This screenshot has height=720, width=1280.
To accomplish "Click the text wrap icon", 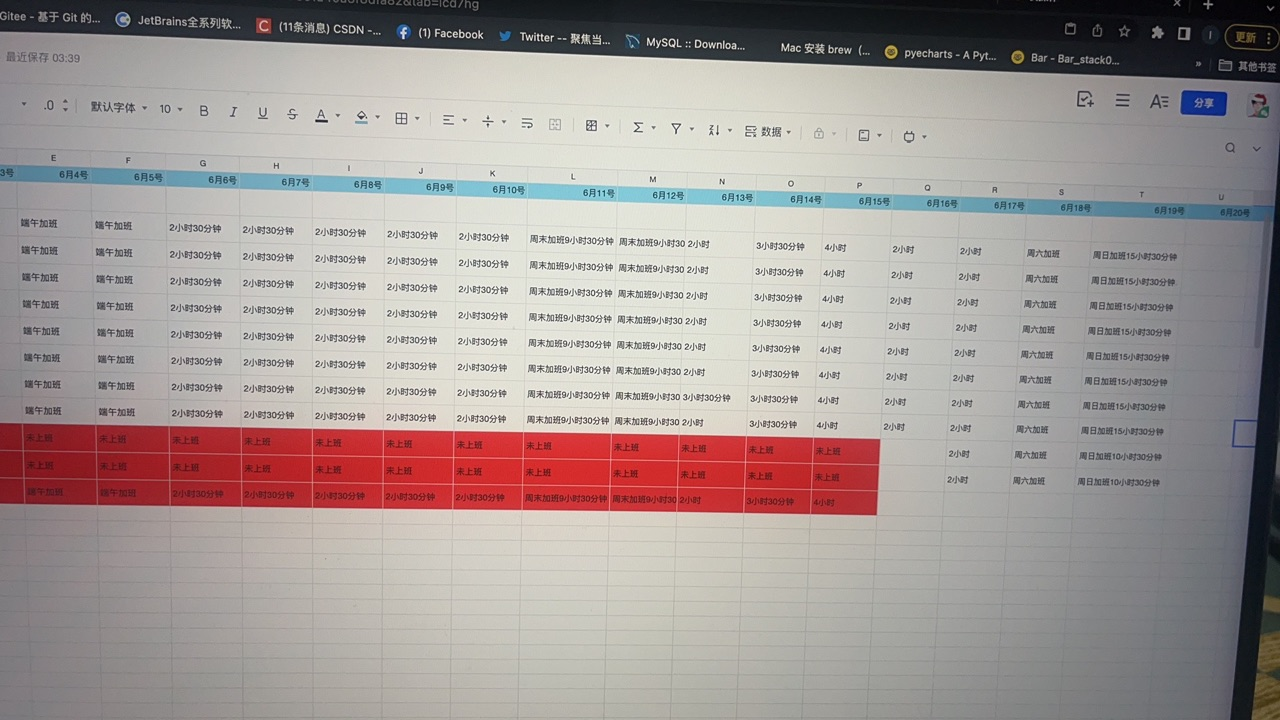I will coord(527,123).
